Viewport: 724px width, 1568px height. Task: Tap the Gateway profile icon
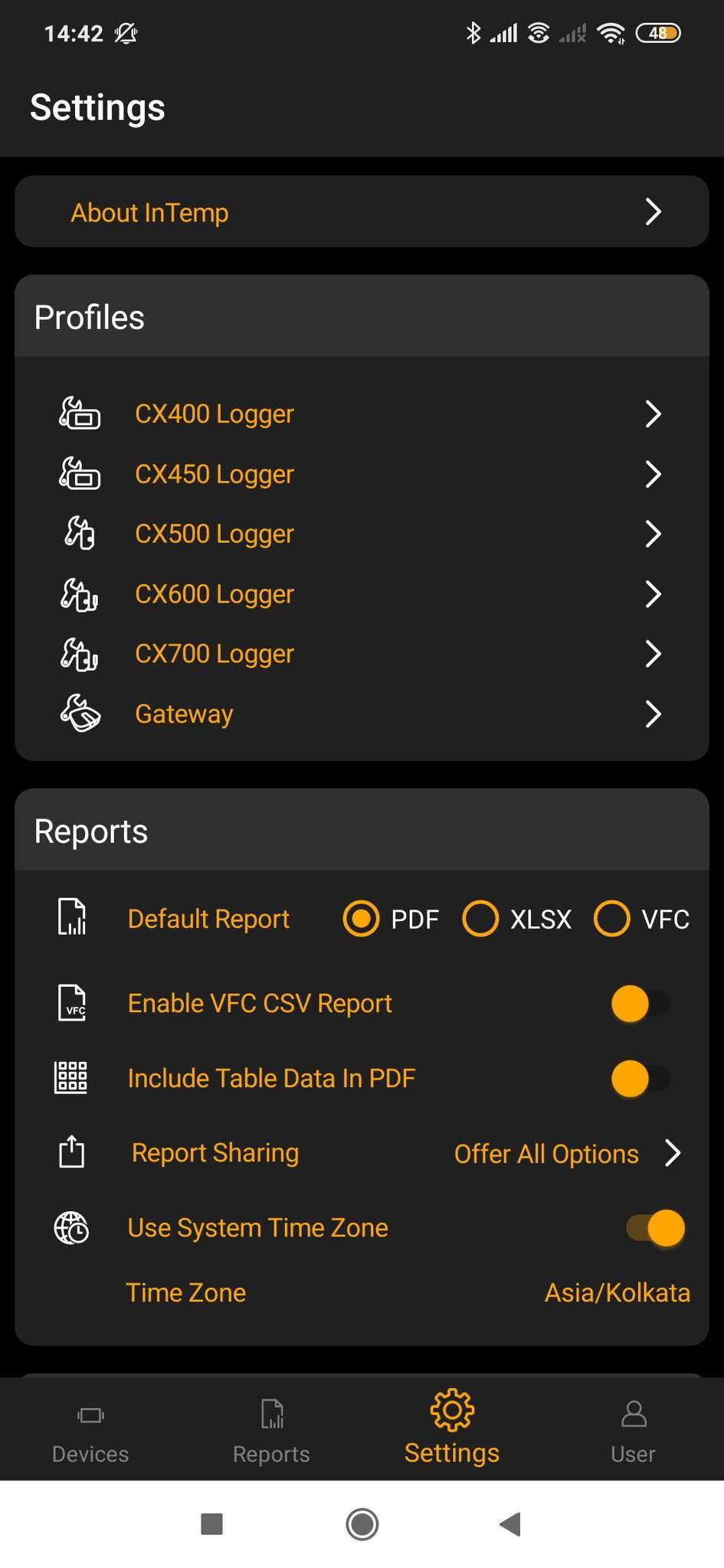coord(80,714)
